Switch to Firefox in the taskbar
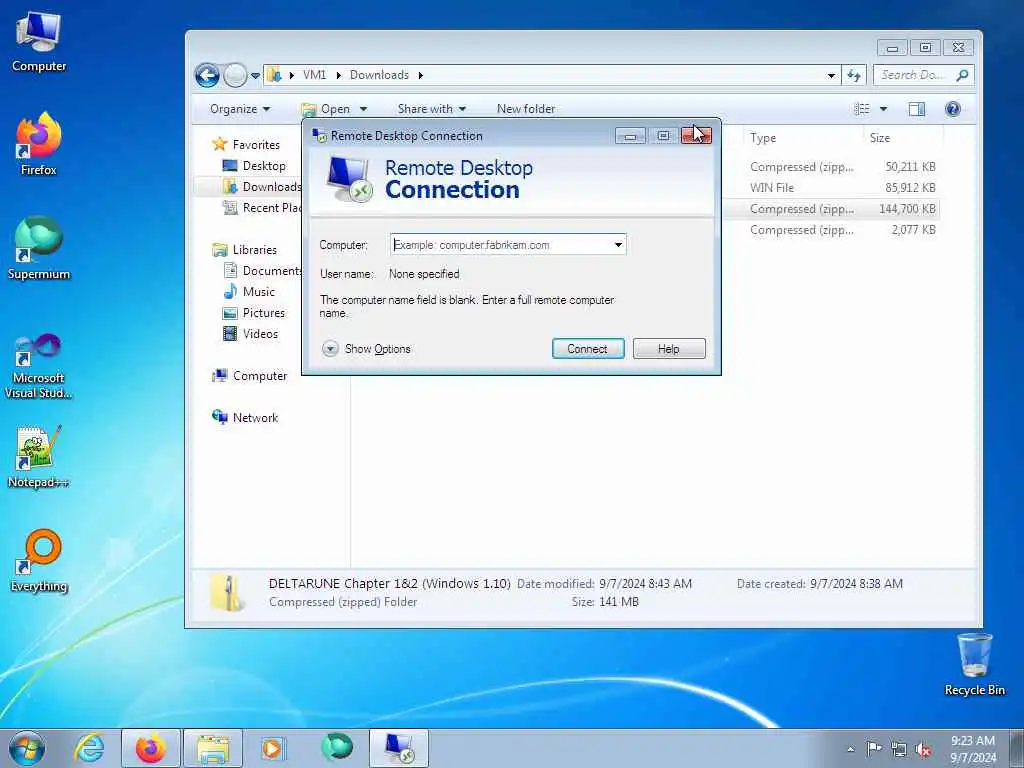The width and height of the screenshot is (1024, 768). click(151, 748)
